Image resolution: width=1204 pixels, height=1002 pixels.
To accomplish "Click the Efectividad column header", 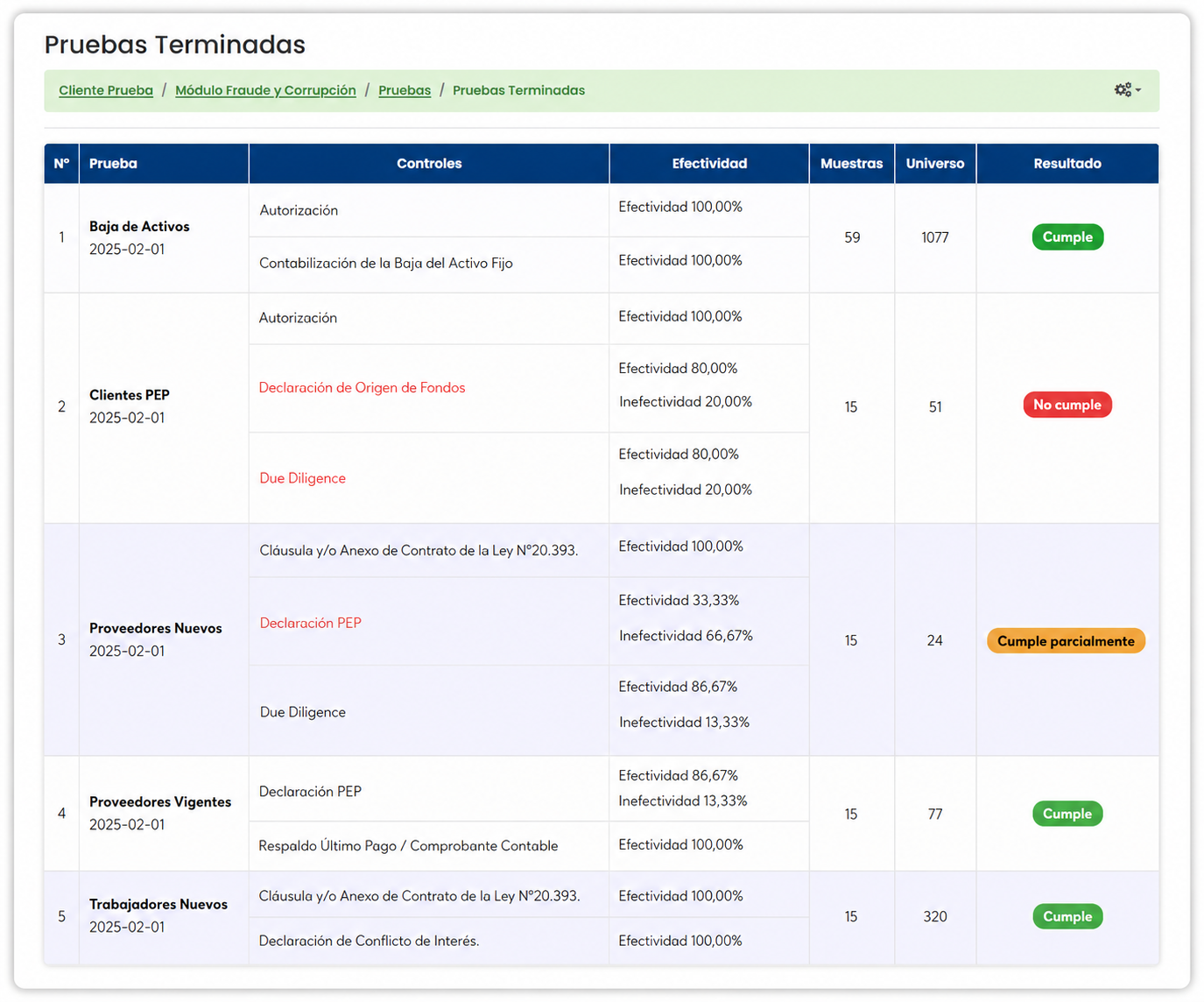I will [709, 164].
